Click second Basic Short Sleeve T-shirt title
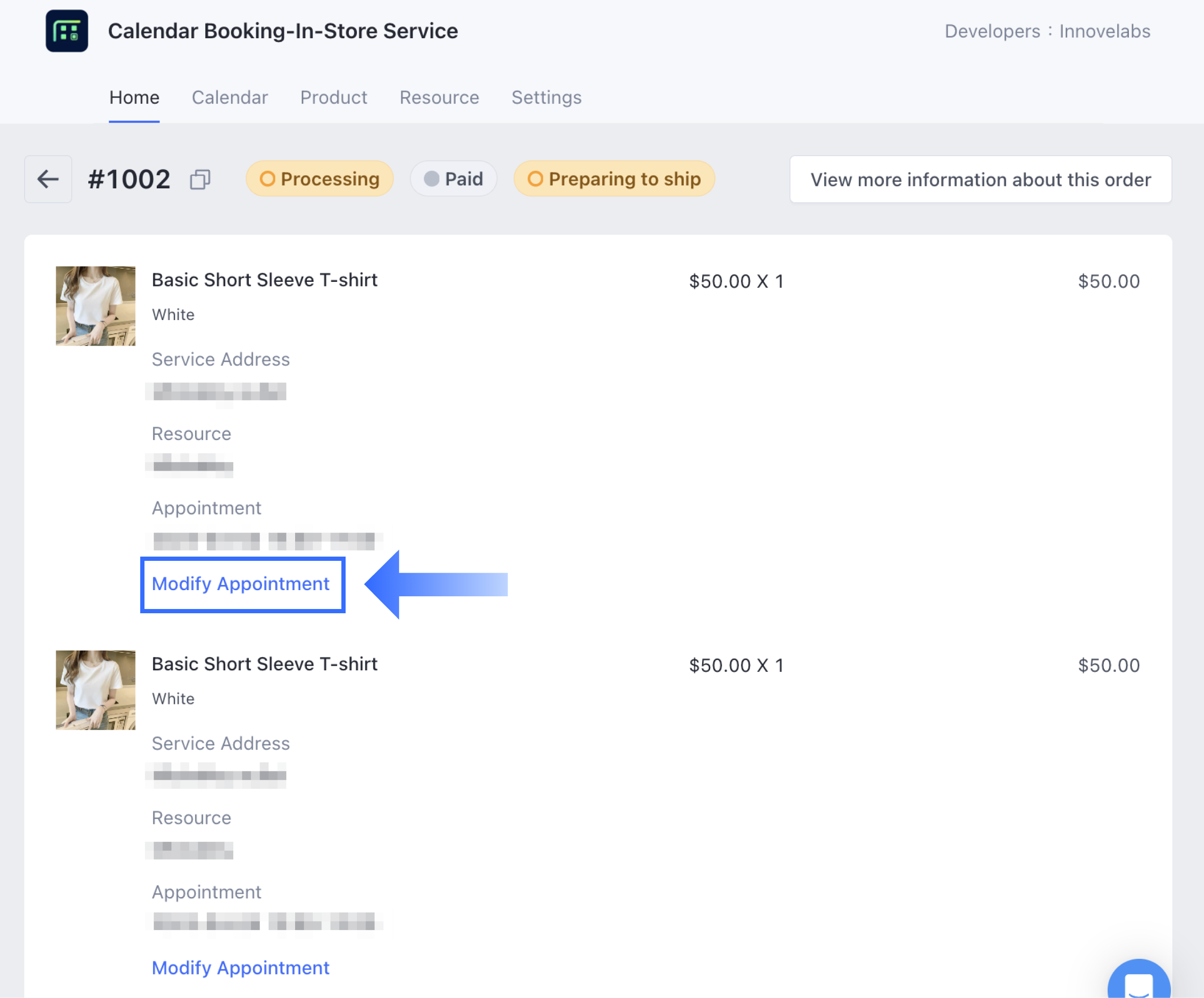Viewport: 1204px width, 998px height. 264,664
